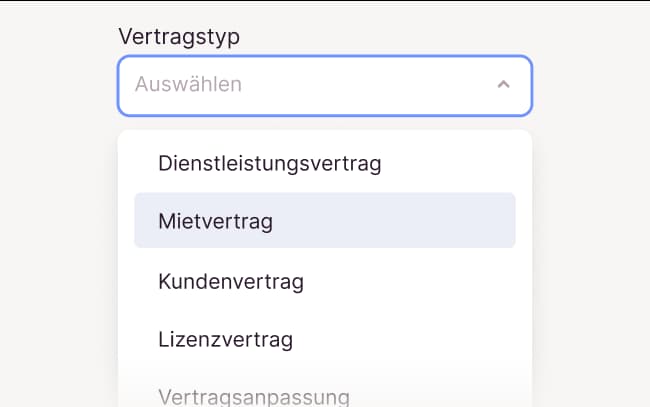Toggle the Auswählen select box closed
This screenshot has height=407, width=650.
[504, 85]
